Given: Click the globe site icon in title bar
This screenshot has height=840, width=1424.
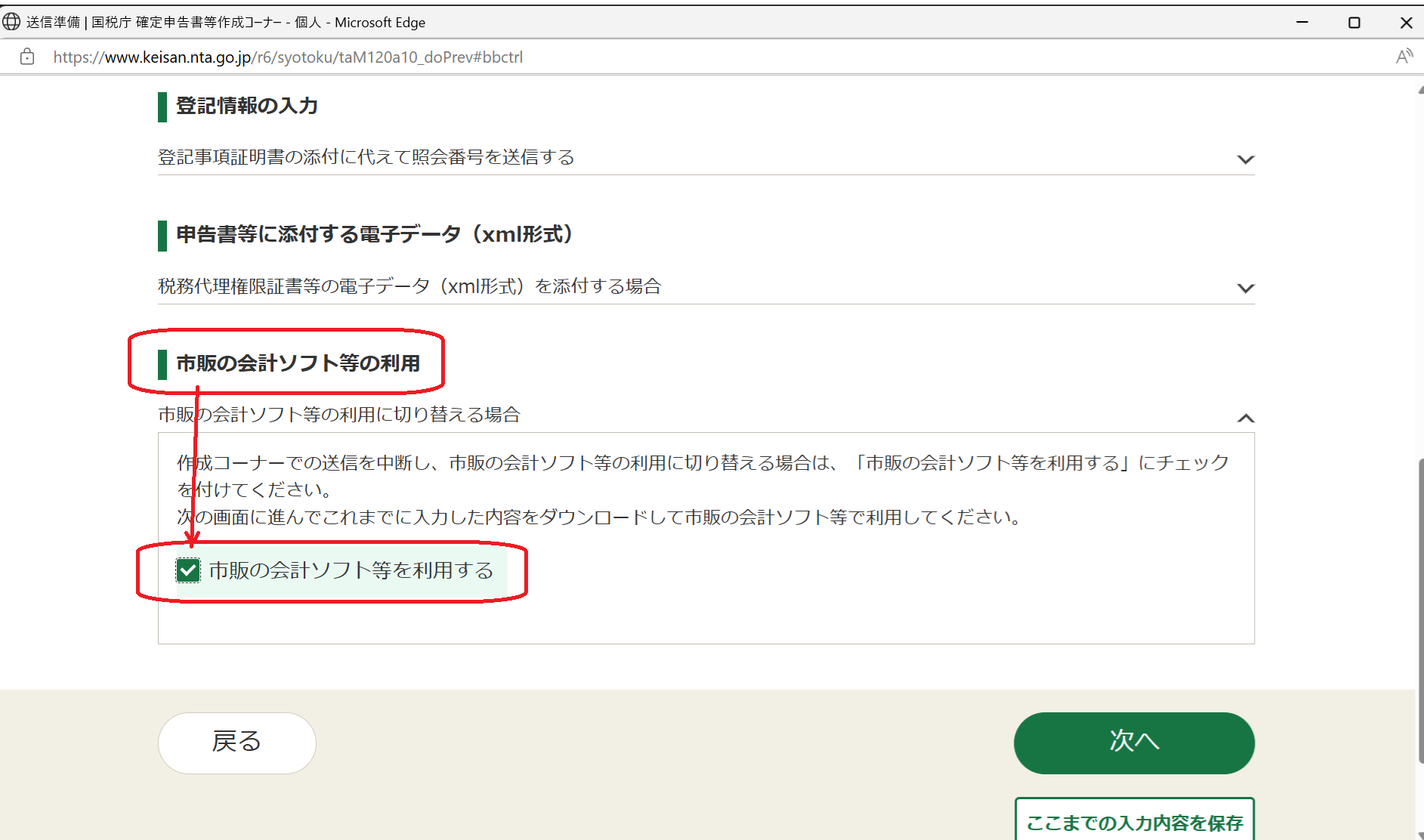Looking at the screenshot, I should [x=11, y=22].
